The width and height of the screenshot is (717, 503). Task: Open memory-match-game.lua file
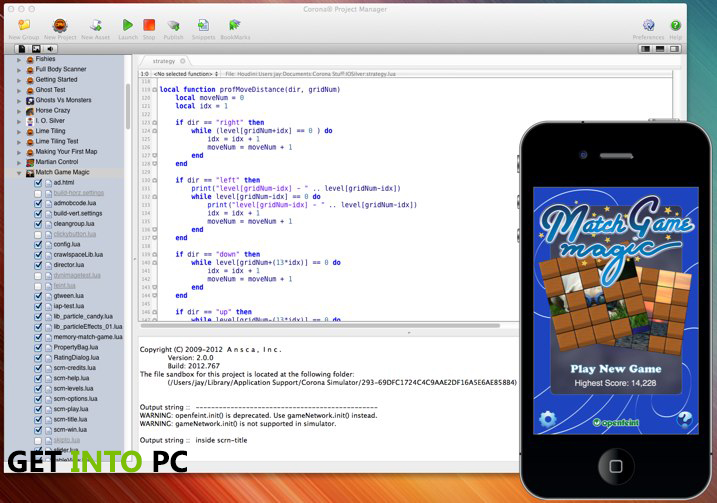click(x=88, y=337)
